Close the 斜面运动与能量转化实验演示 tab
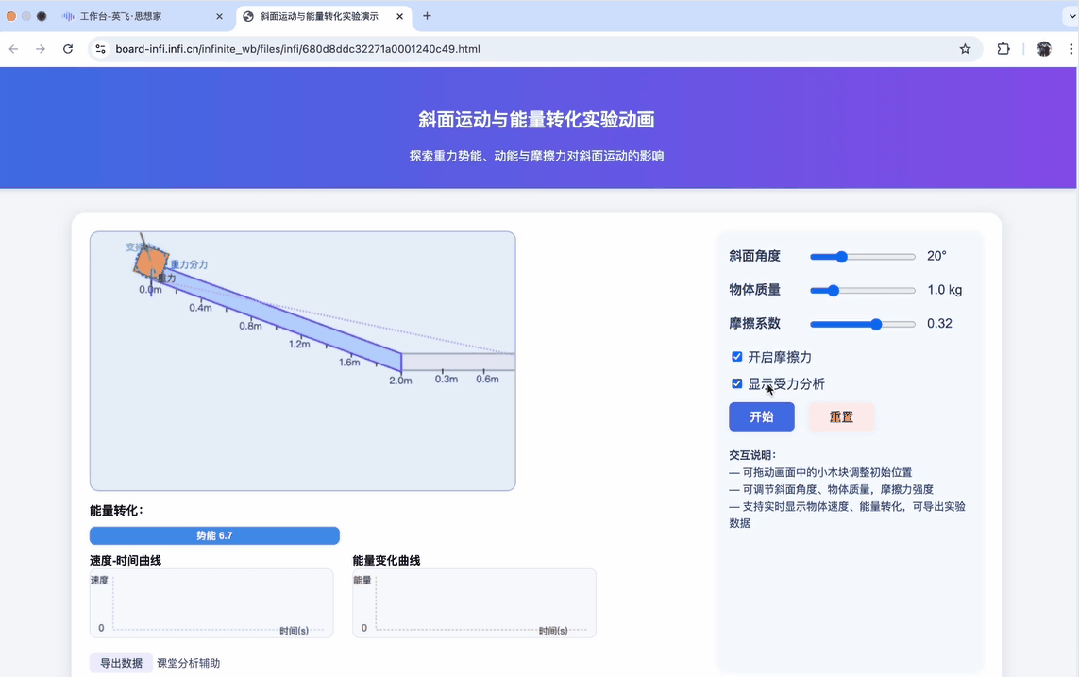 click(399, 17)
